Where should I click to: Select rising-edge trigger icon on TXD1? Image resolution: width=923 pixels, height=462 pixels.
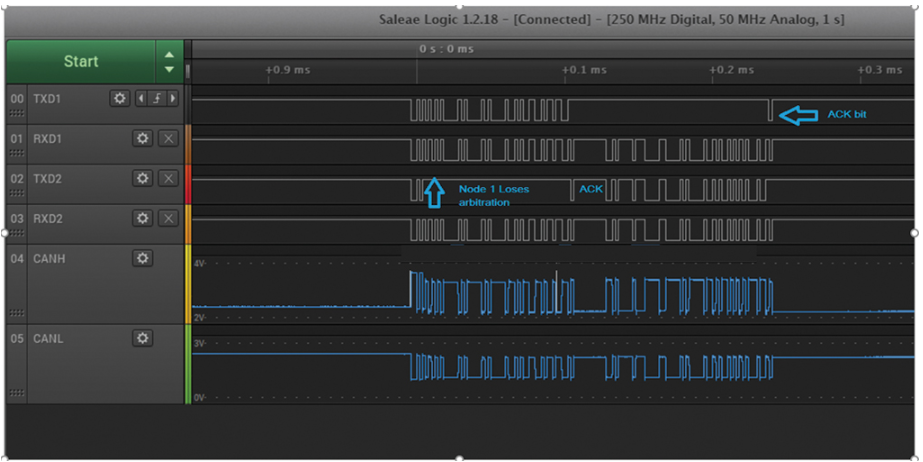coord(157,98)
